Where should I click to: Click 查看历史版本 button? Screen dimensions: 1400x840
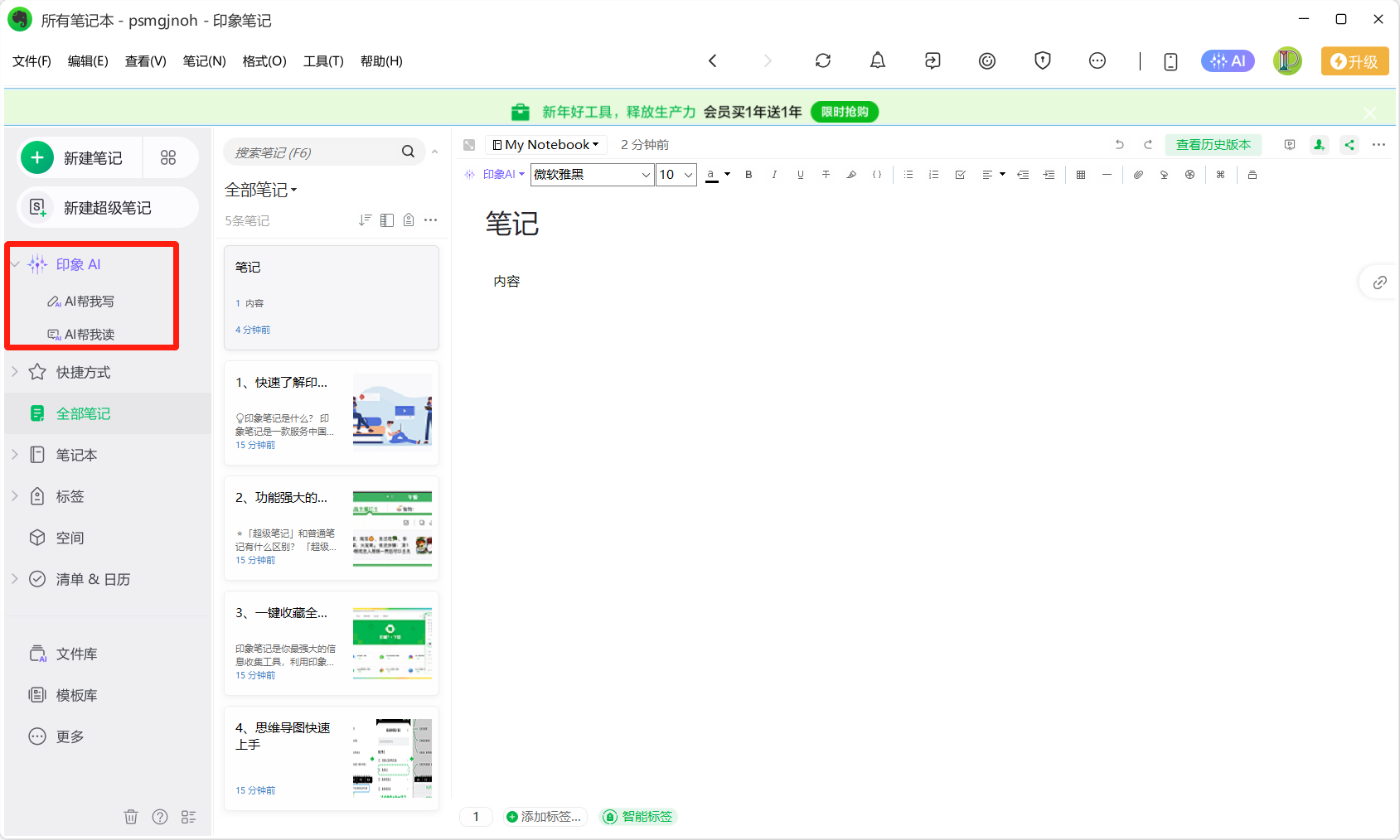1213,145
